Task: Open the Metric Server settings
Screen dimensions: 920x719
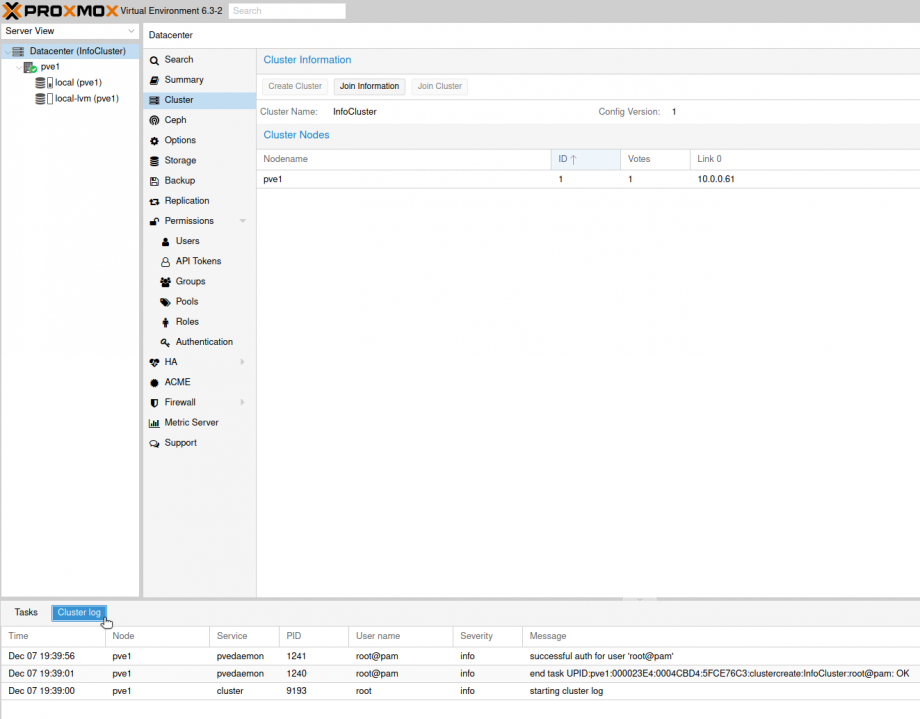Action: click(189, 422)
